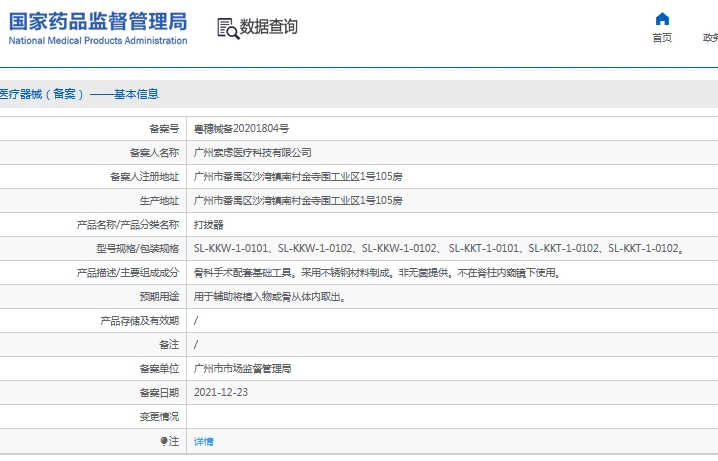Click the bullet icon beside 注
The height and width of the screenshot is (461, 718).
pos(163,441)
